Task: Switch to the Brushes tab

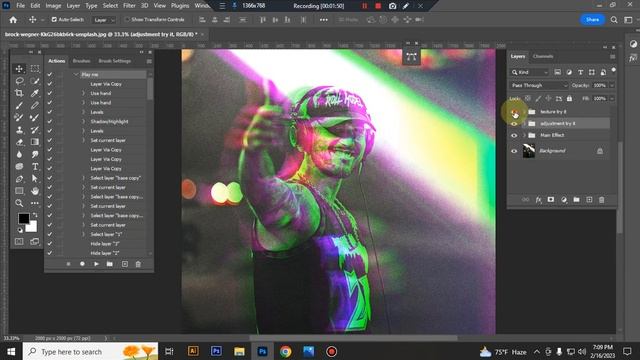Action: coord(81,61)
